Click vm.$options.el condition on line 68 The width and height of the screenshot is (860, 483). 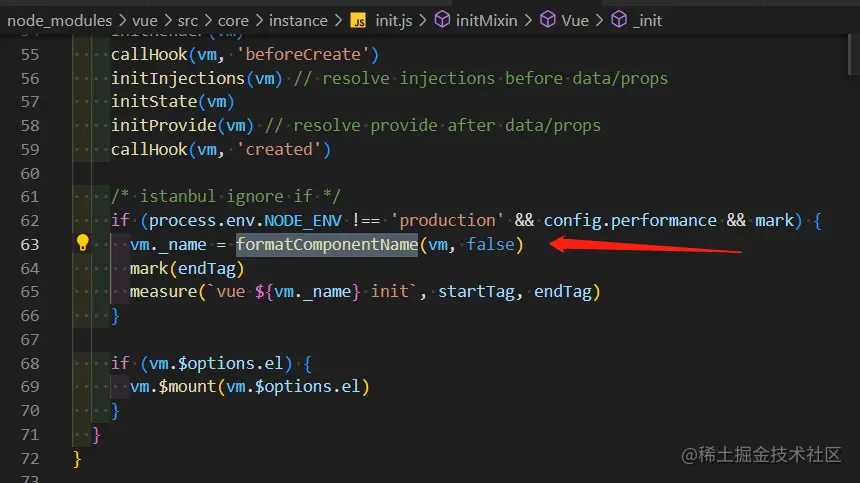(216, 363)
